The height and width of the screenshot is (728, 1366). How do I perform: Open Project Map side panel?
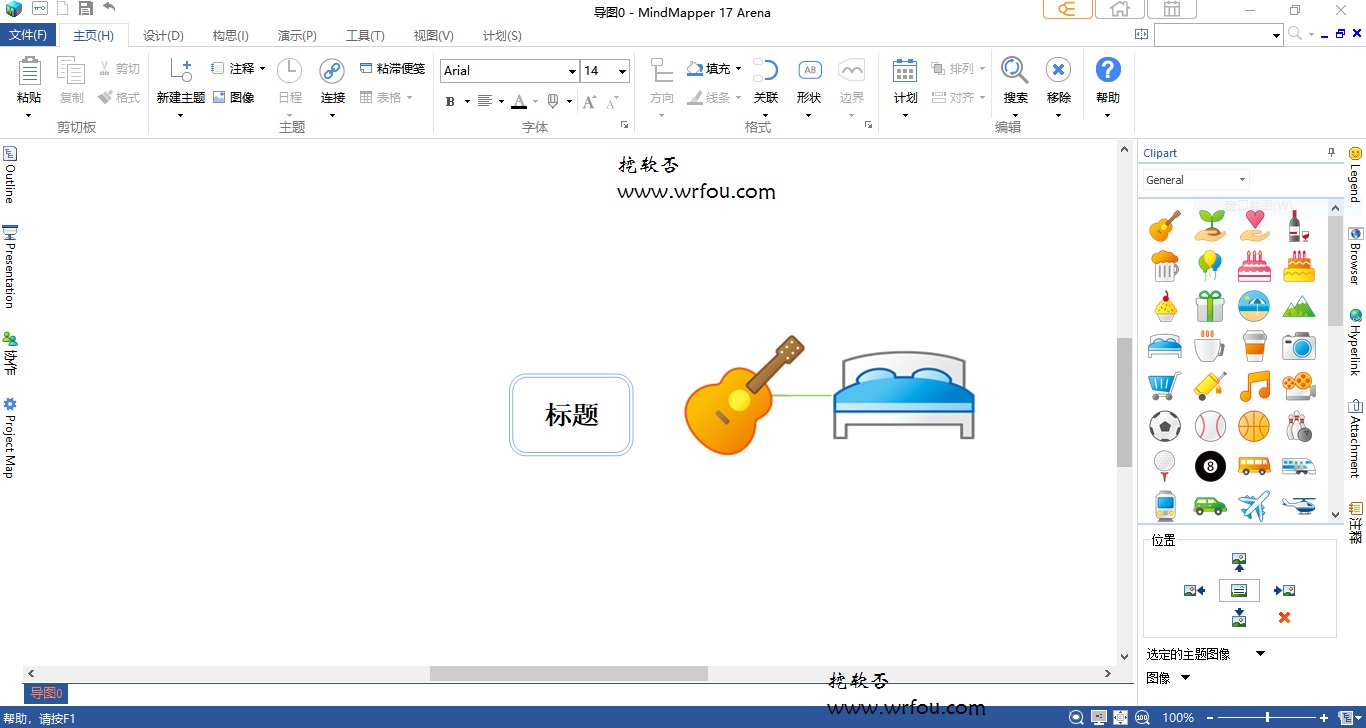tap(9, 438)
